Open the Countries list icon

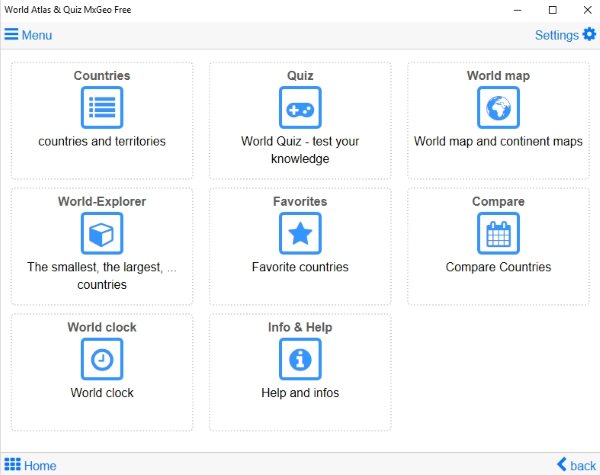tap(102, 107)
